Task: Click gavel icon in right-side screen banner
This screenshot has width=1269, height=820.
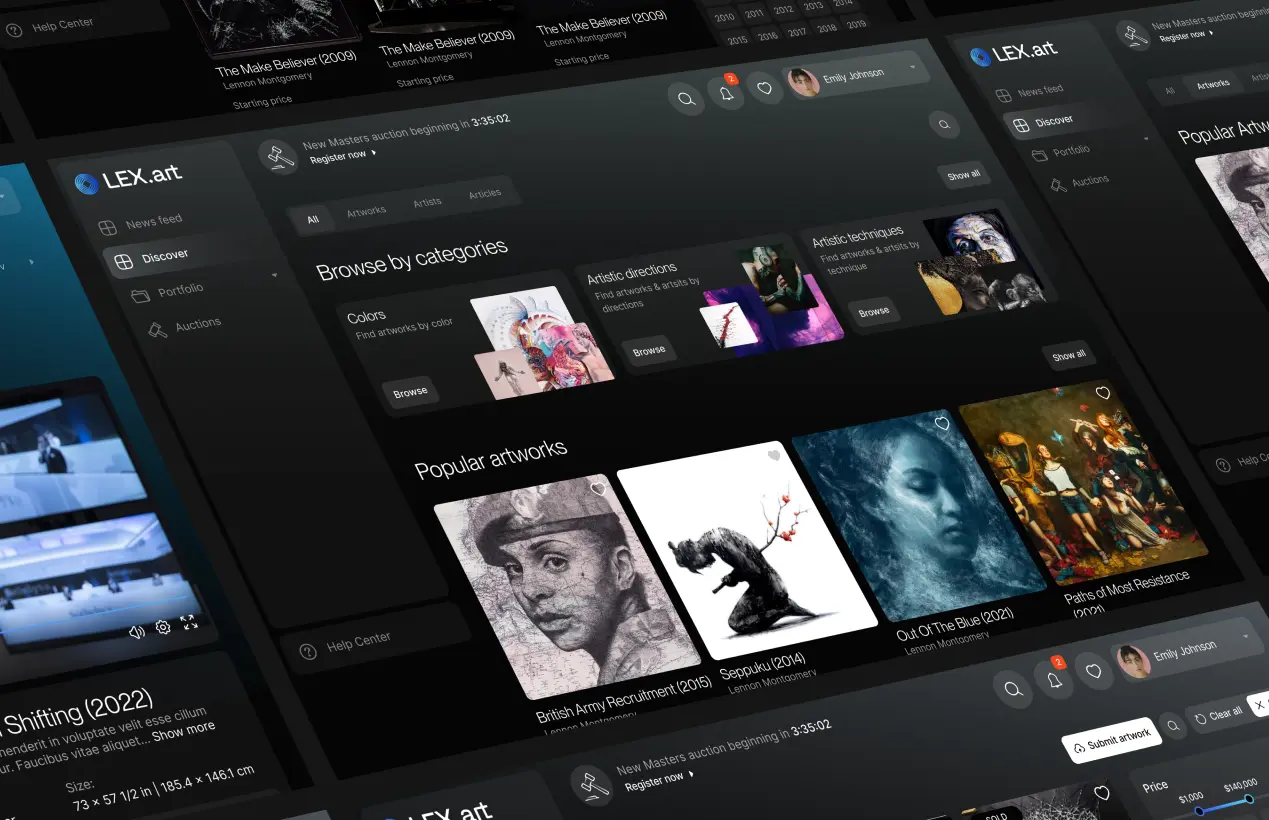Action: (x=1134, y=33)
